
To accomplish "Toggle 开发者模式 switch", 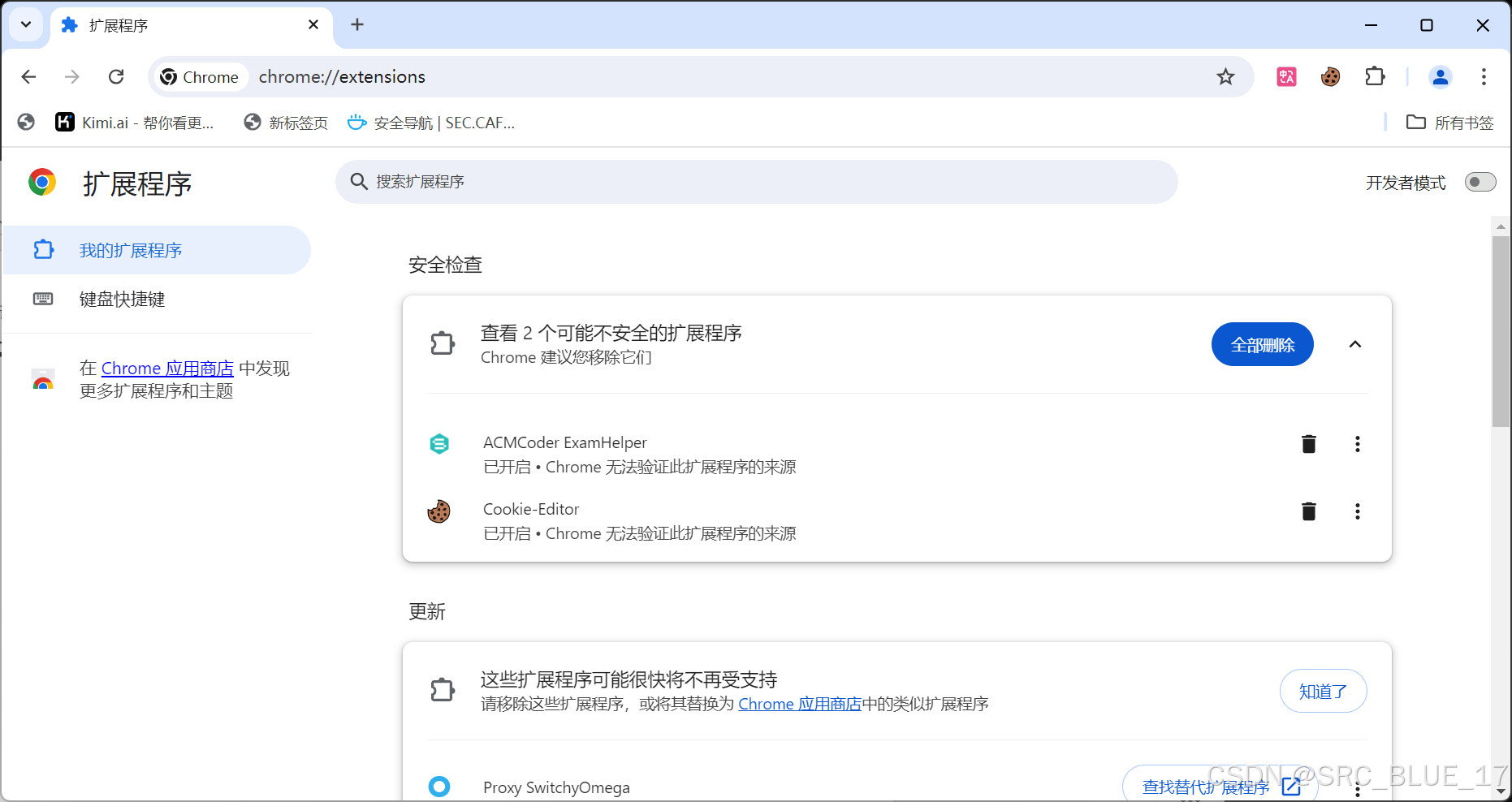I will click(x=1480, y=182).
